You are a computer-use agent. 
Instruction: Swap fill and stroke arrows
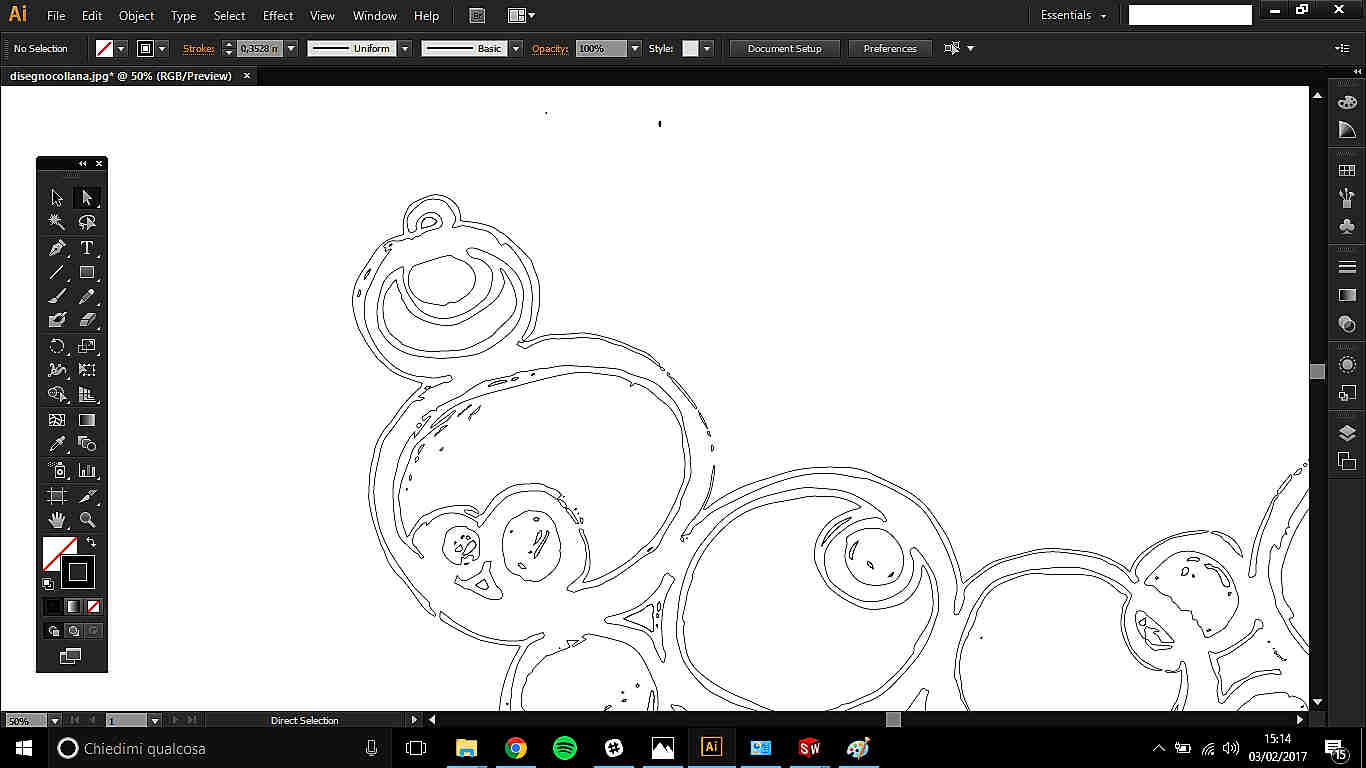(x=91, y=542)
